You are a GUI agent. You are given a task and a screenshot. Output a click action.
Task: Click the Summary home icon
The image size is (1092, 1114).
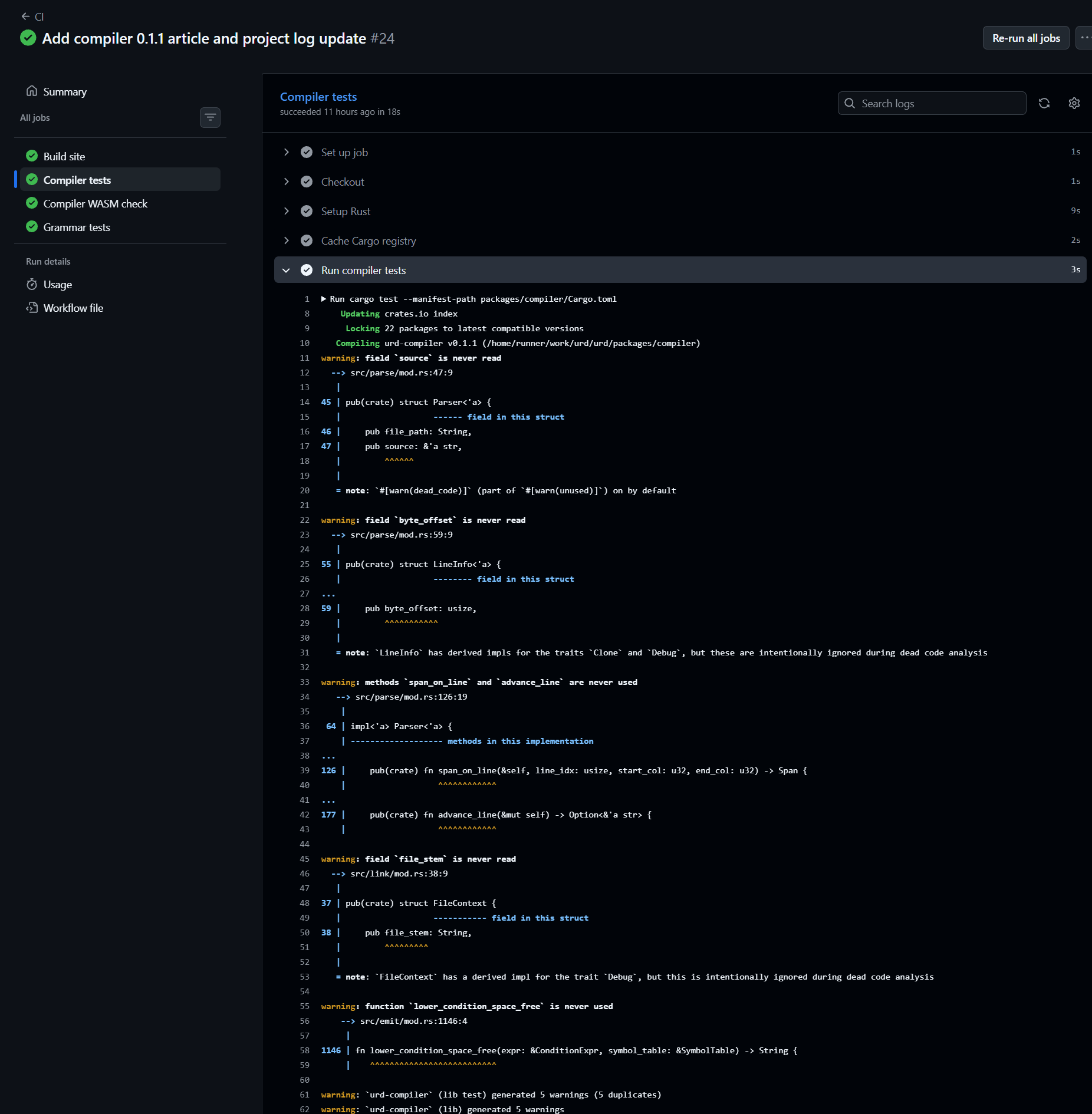click(32, 91)
